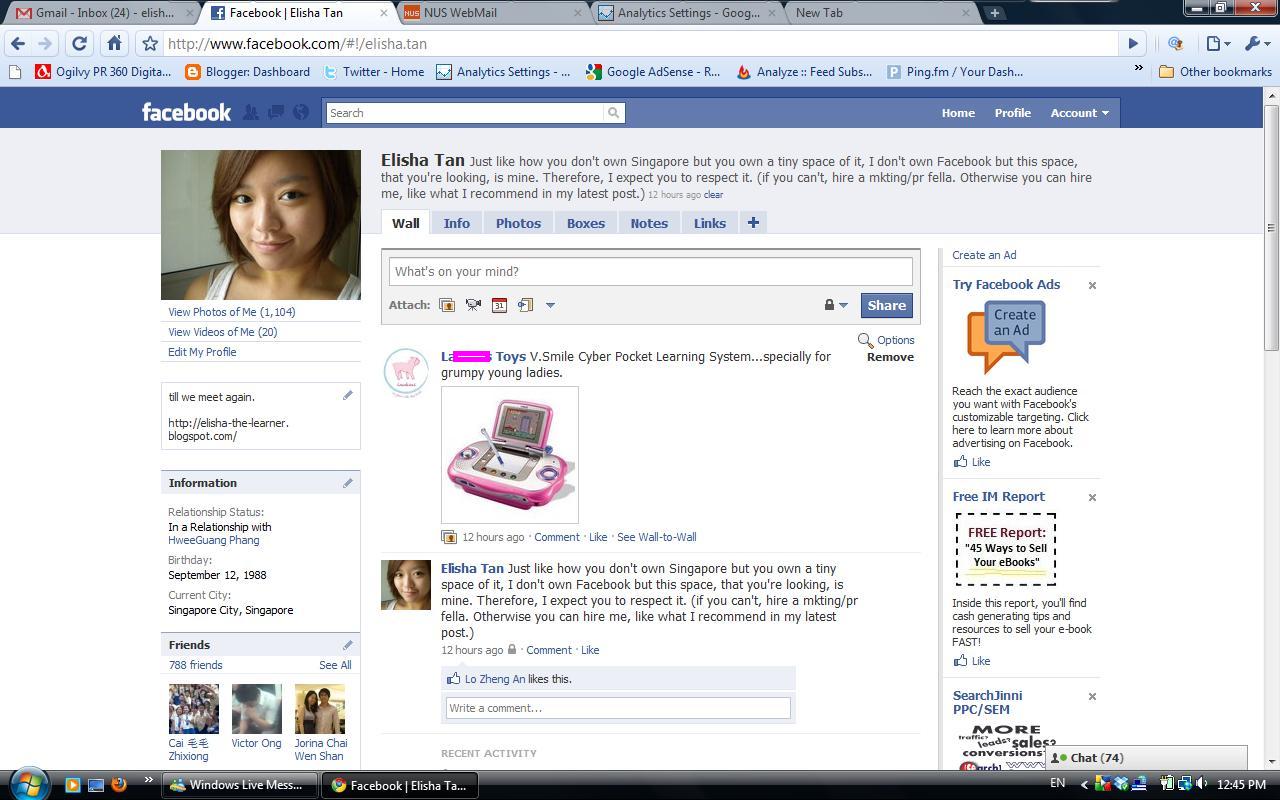Switch to the Info tab
1280x800 pixels.
click(457, 223)
